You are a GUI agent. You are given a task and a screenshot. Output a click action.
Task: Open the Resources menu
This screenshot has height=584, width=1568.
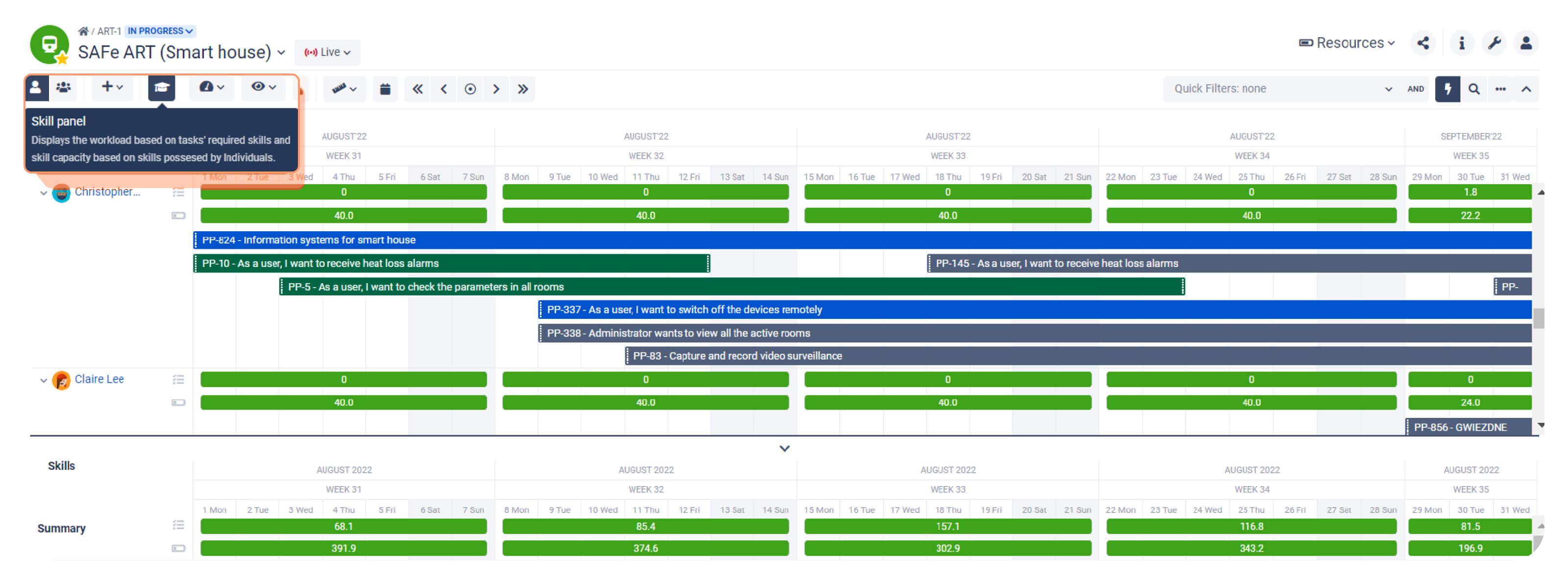click(x=1347, y=43)
